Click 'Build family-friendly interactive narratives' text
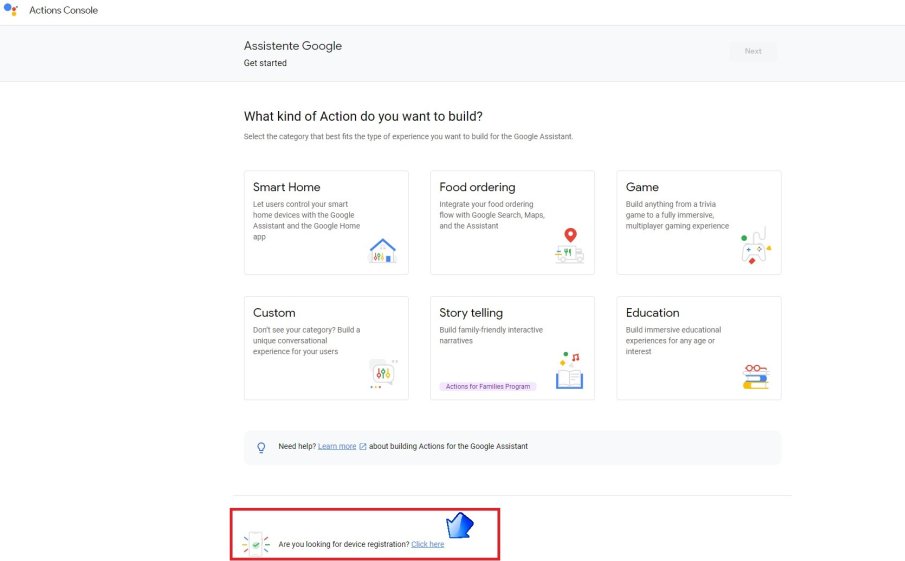 pos(491,335)
